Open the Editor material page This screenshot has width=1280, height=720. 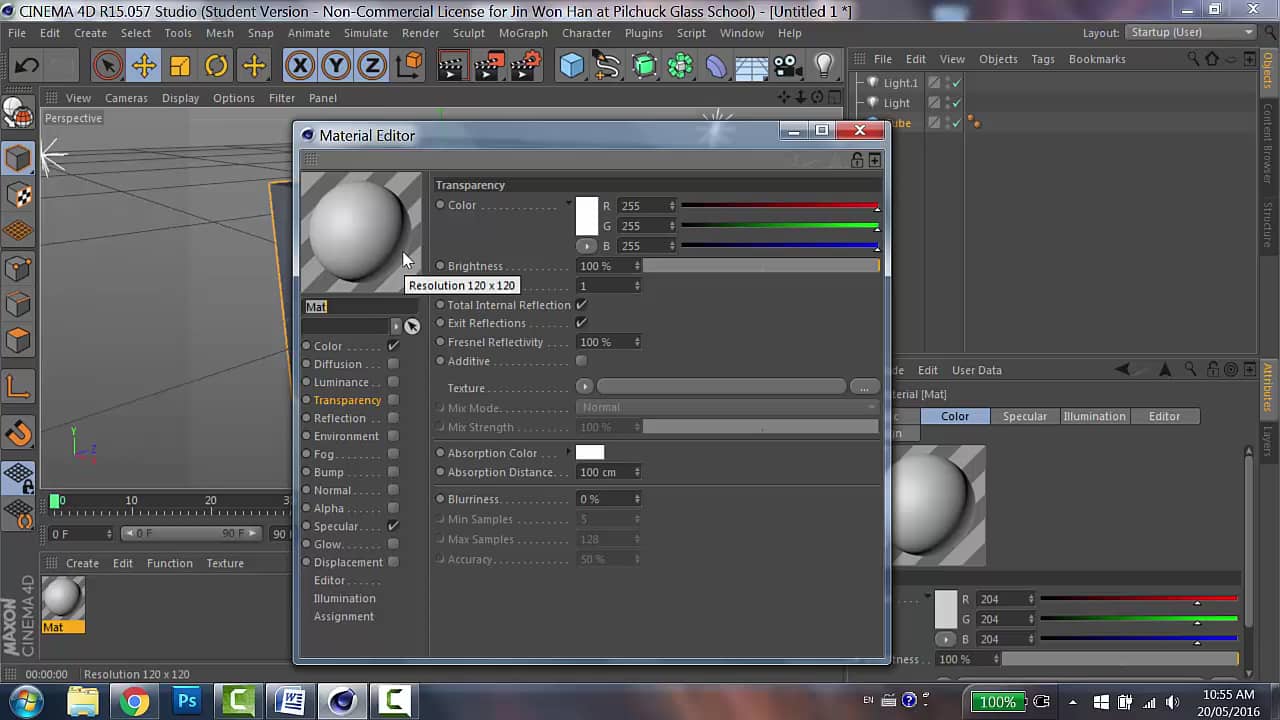[329, 580]
